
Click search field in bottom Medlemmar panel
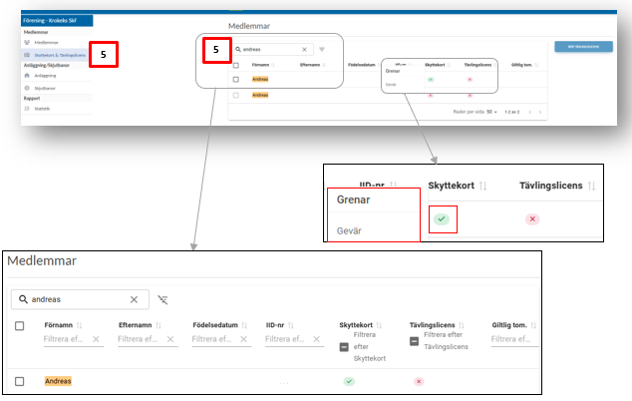coord(80,299)
